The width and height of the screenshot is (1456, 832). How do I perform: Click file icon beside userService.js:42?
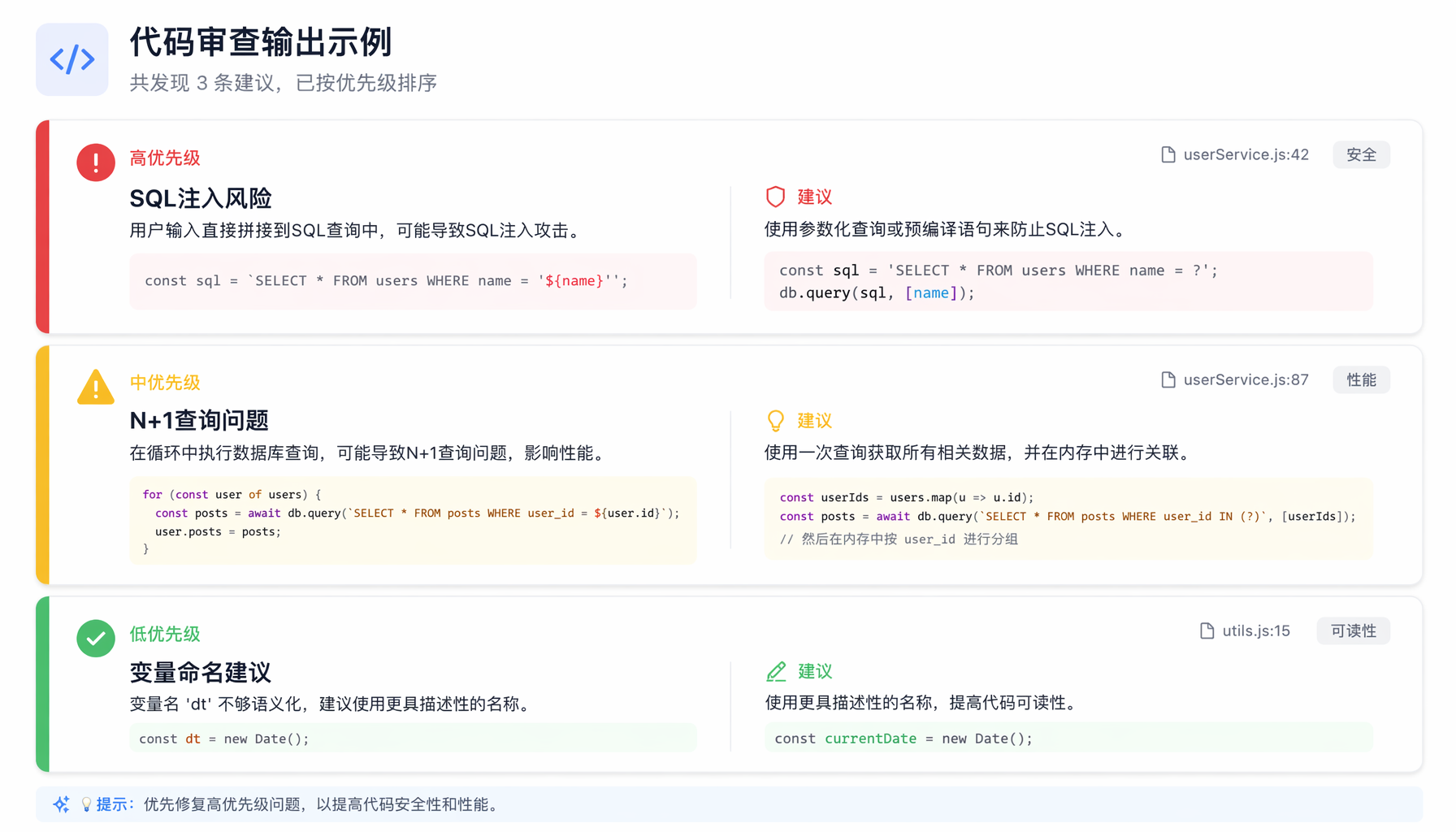point(1168,154)
